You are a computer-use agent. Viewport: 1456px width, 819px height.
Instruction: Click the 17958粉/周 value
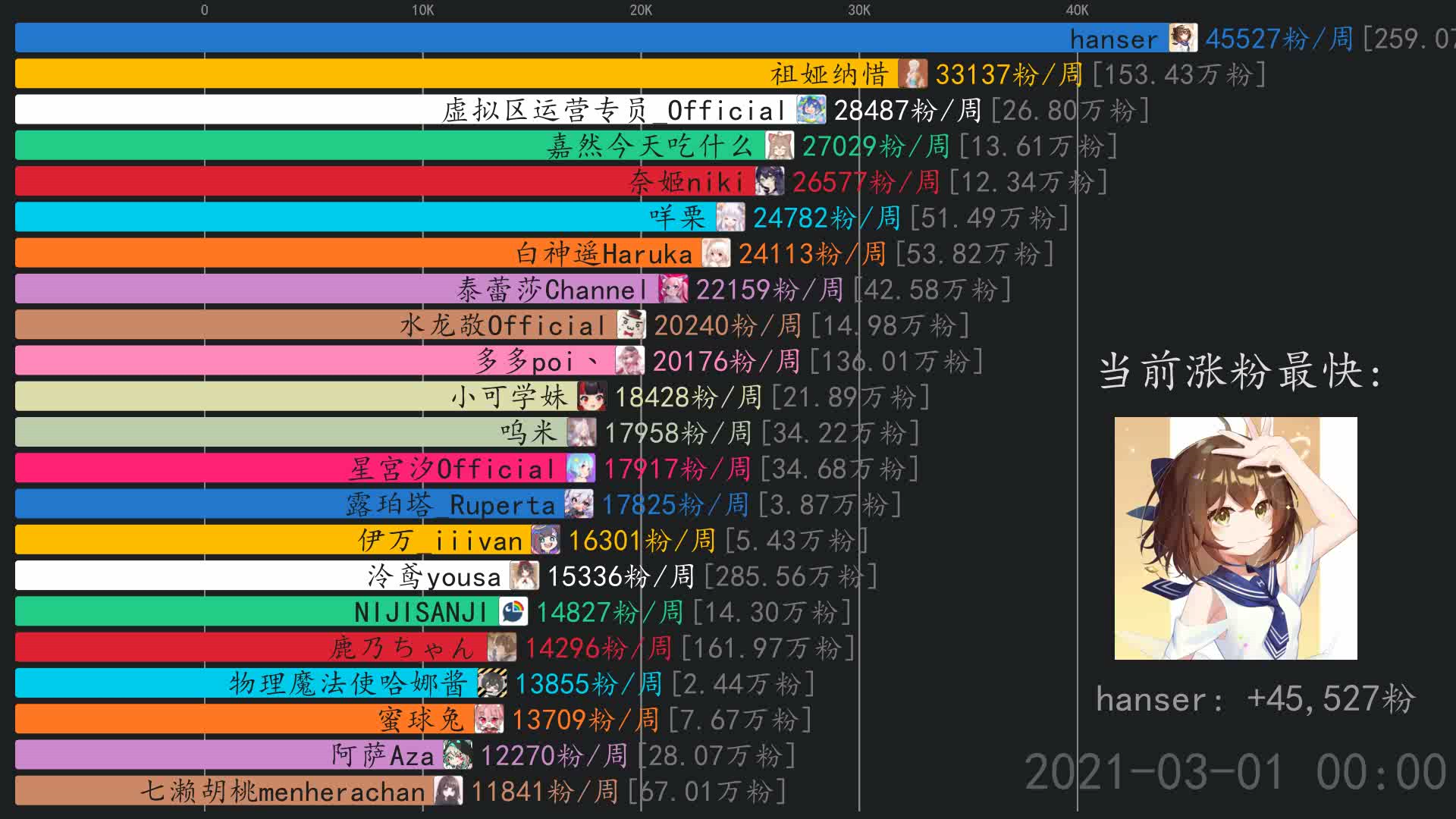pos(678,433)
